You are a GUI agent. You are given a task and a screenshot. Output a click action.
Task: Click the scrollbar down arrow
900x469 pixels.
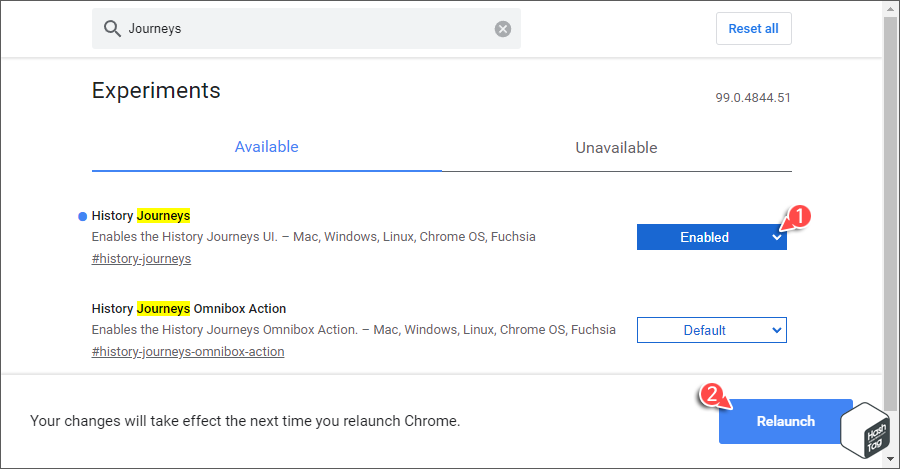(x=890, y=459)
